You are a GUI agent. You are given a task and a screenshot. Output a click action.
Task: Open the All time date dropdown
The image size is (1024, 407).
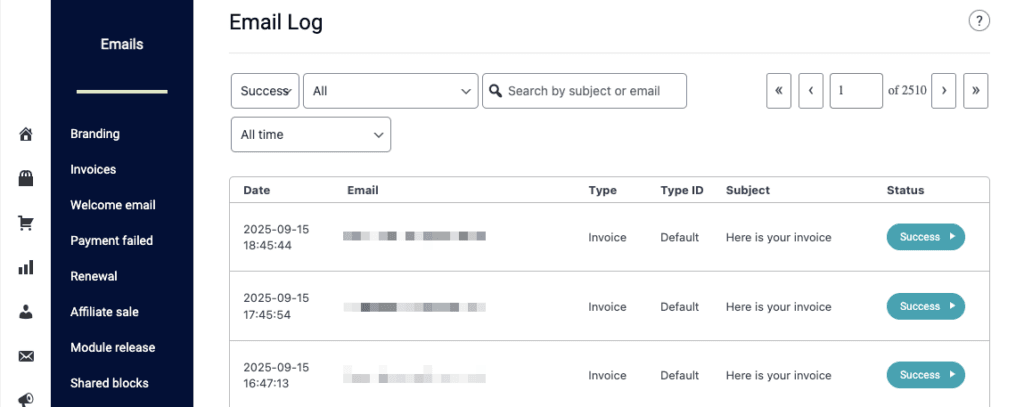point(310,135)
